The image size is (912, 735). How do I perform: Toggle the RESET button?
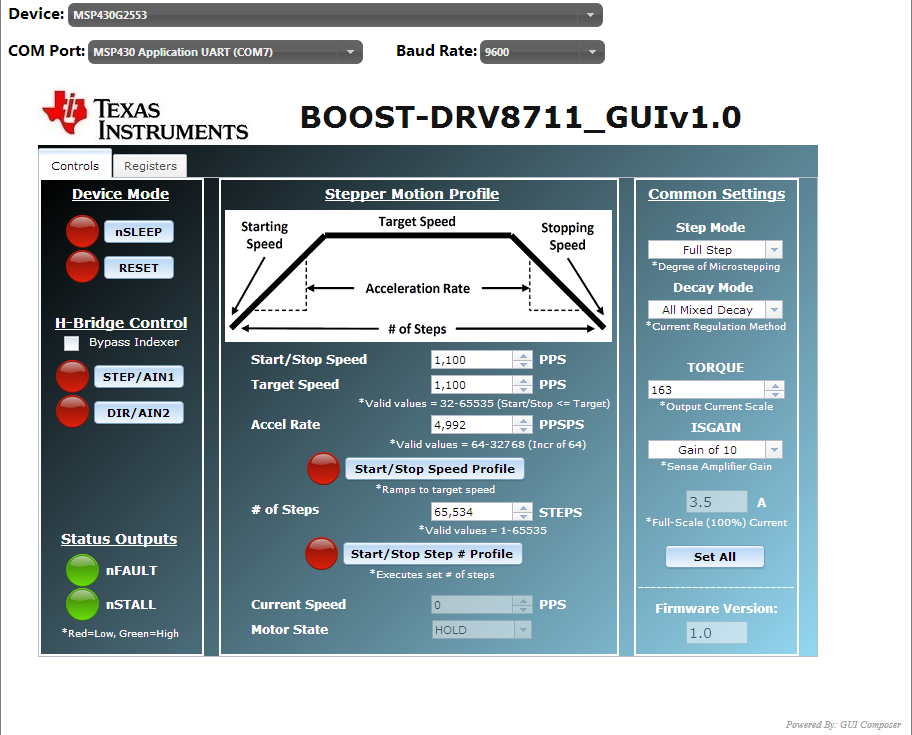coord(138,267)
